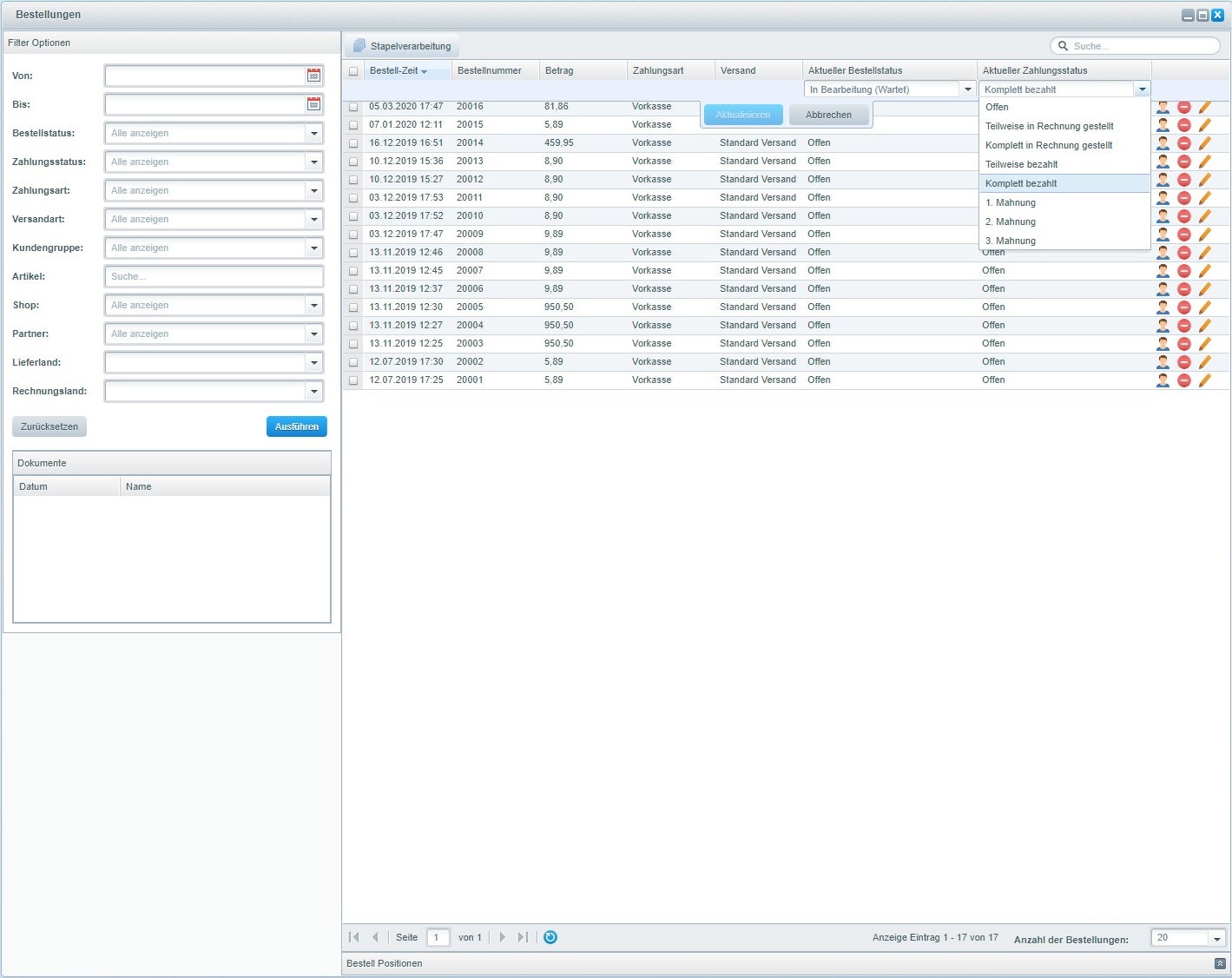Focus the Artikel search input
1232x978 pixels.
click(x=214, y=276)
